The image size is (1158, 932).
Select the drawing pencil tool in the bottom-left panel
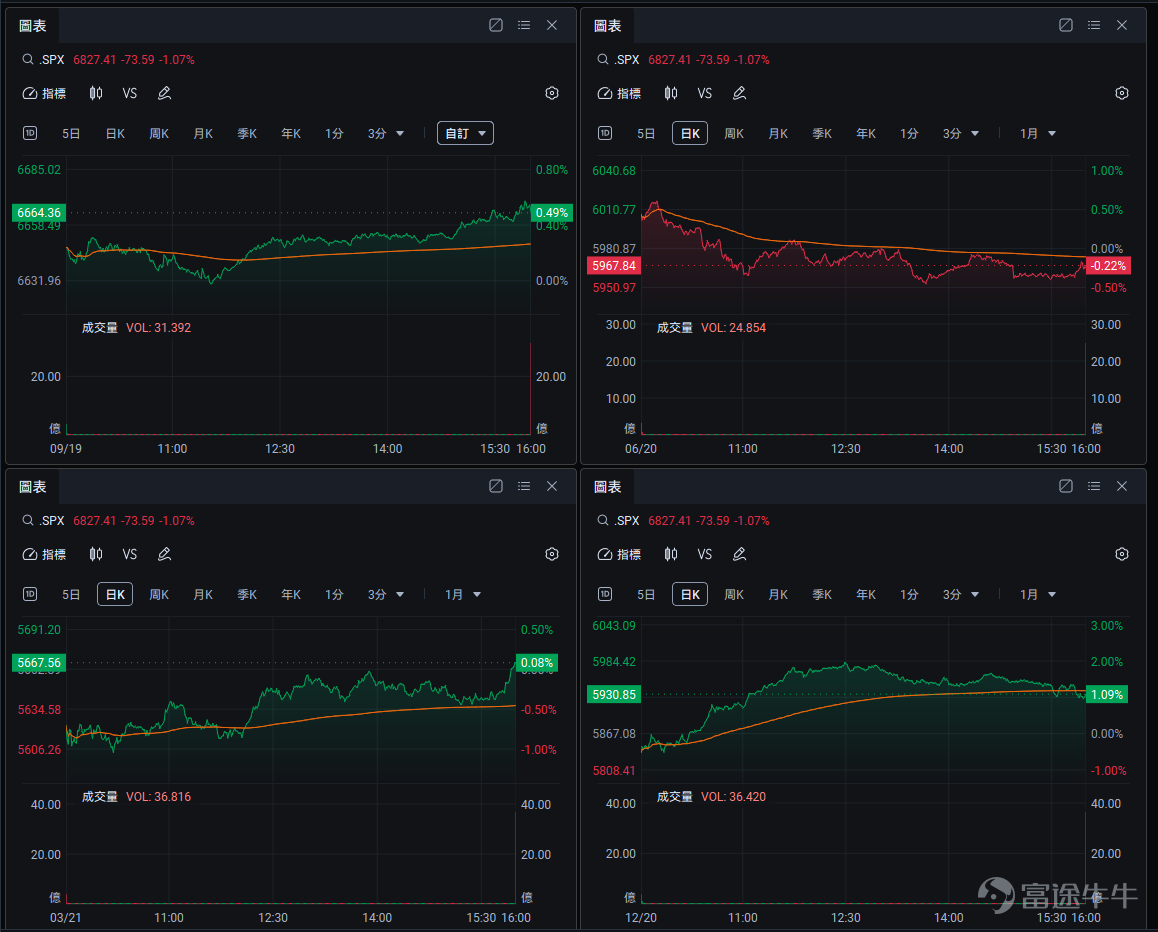click(x=165, y=554)
